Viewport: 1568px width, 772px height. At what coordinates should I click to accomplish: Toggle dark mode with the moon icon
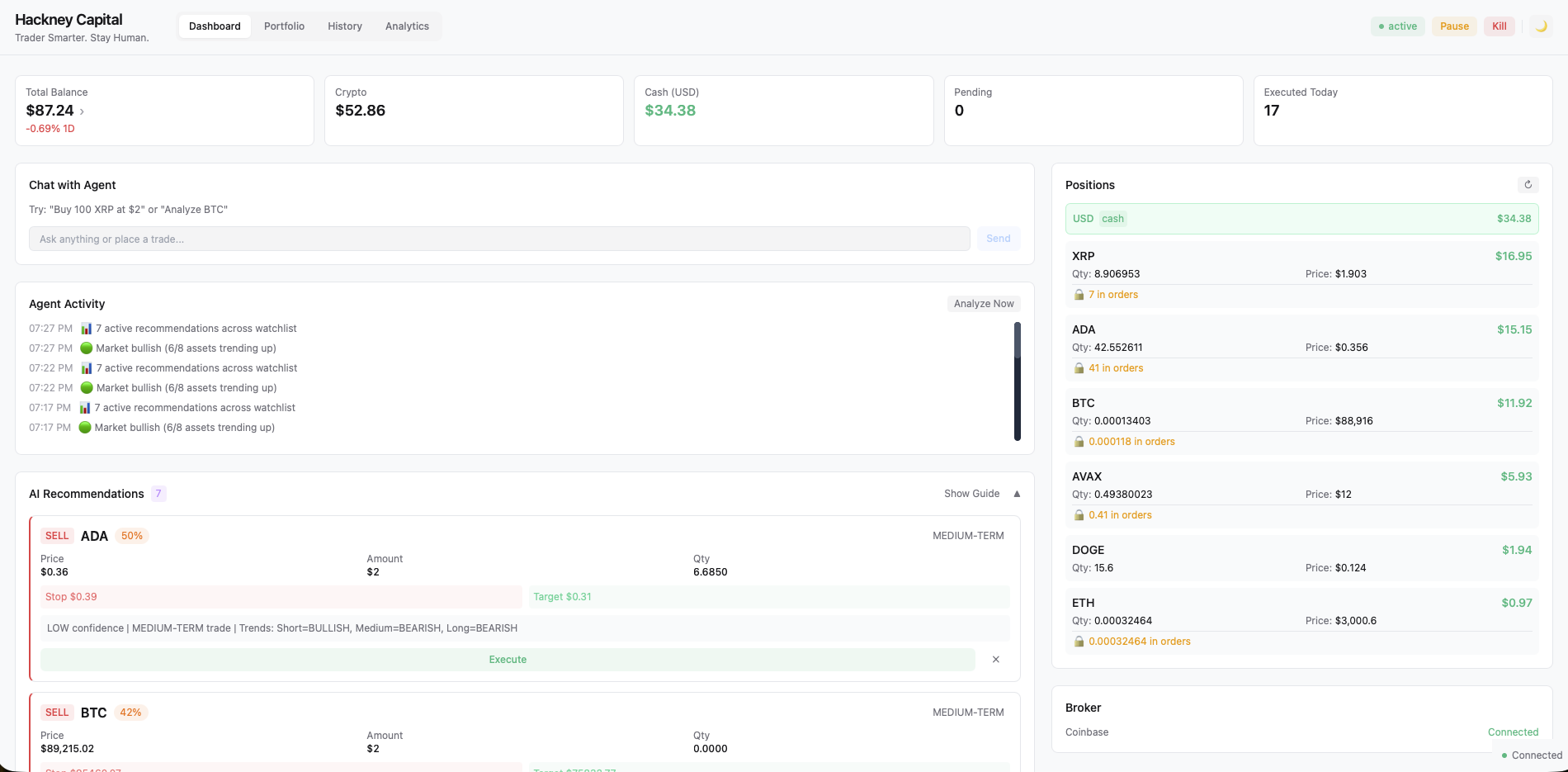[1541, 26]
